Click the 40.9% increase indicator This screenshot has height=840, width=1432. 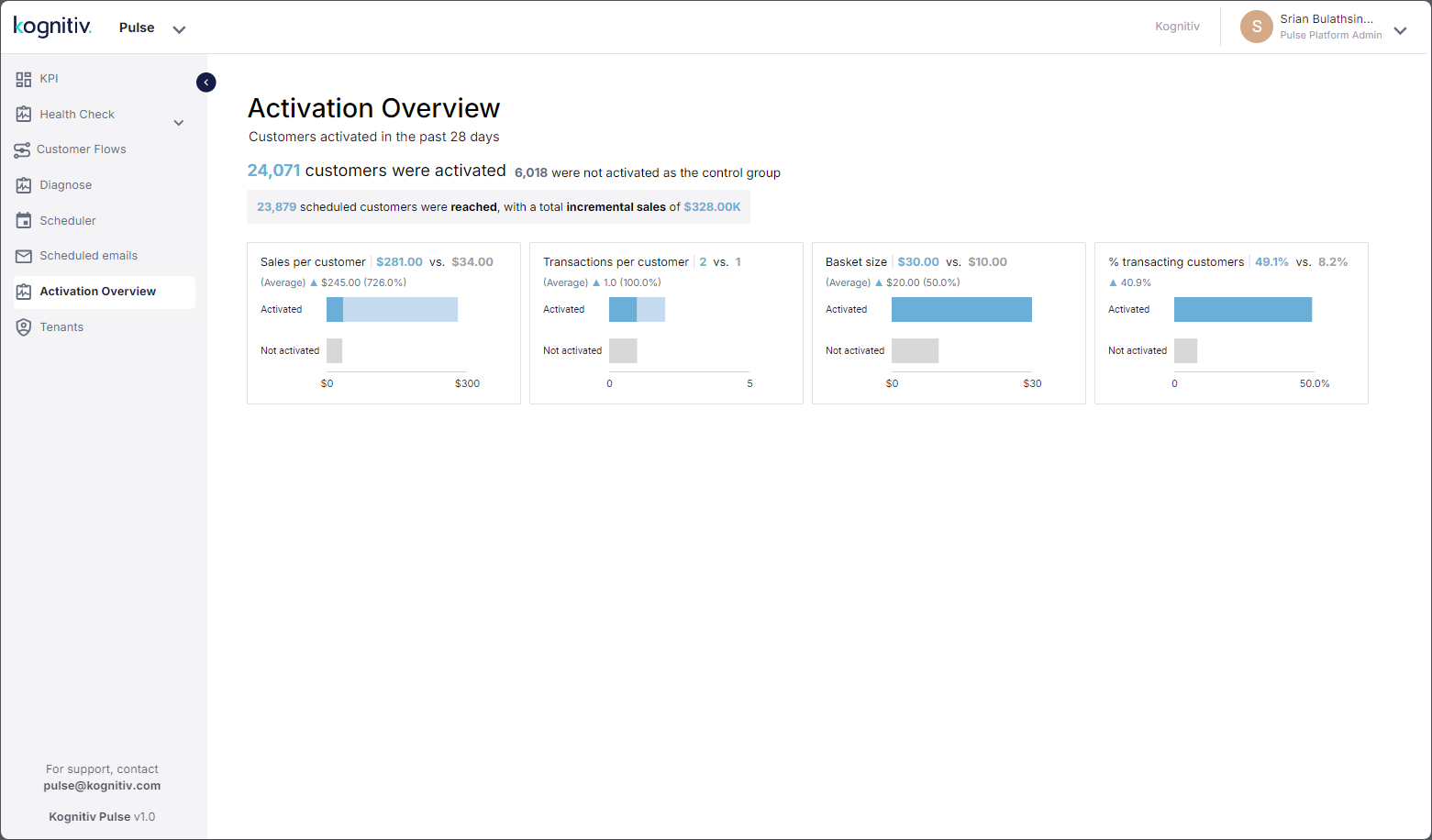[1129, 282]
